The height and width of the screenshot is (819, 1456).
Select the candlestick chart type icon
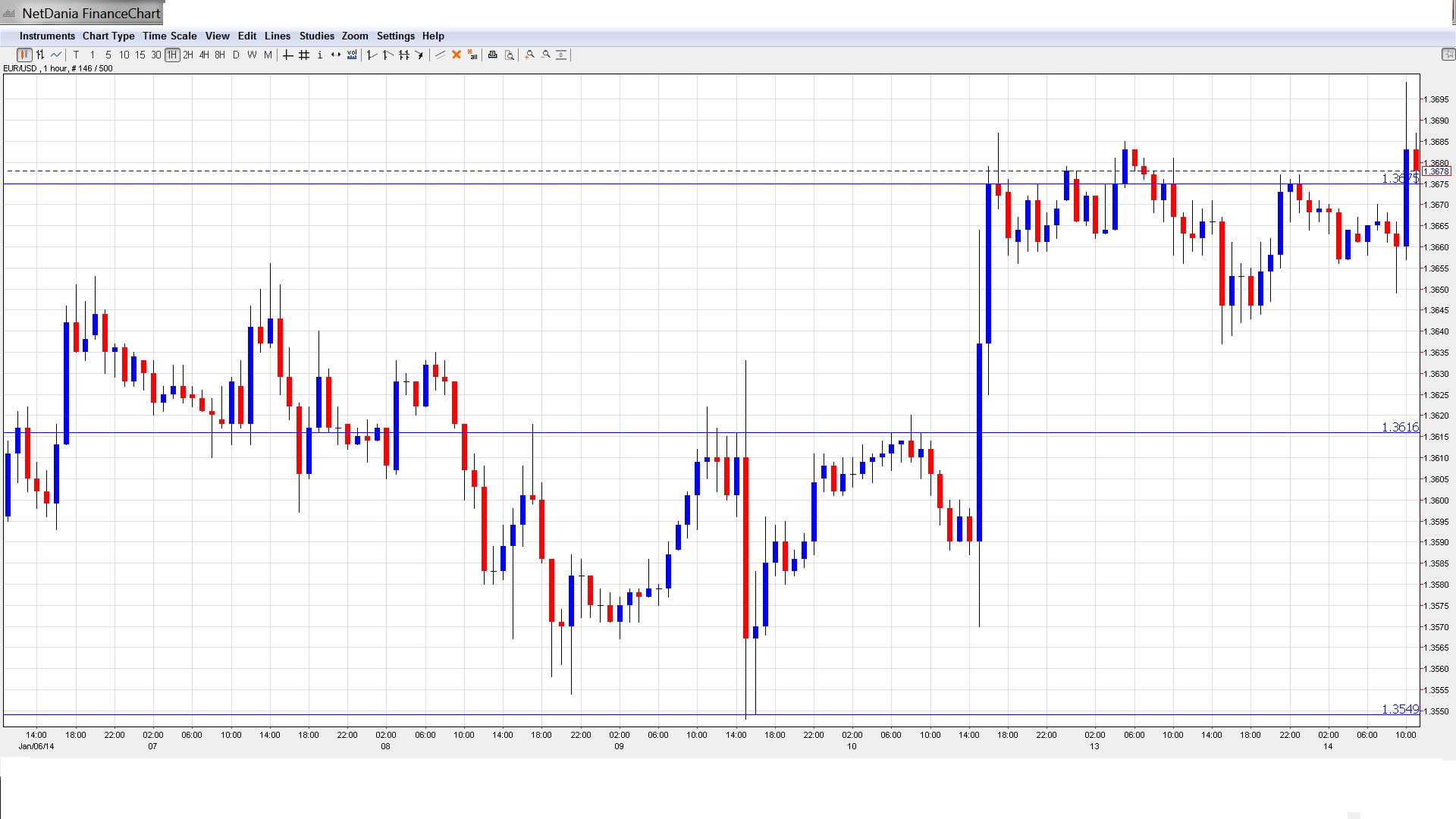pyautogui.click(x=24, y=55)
